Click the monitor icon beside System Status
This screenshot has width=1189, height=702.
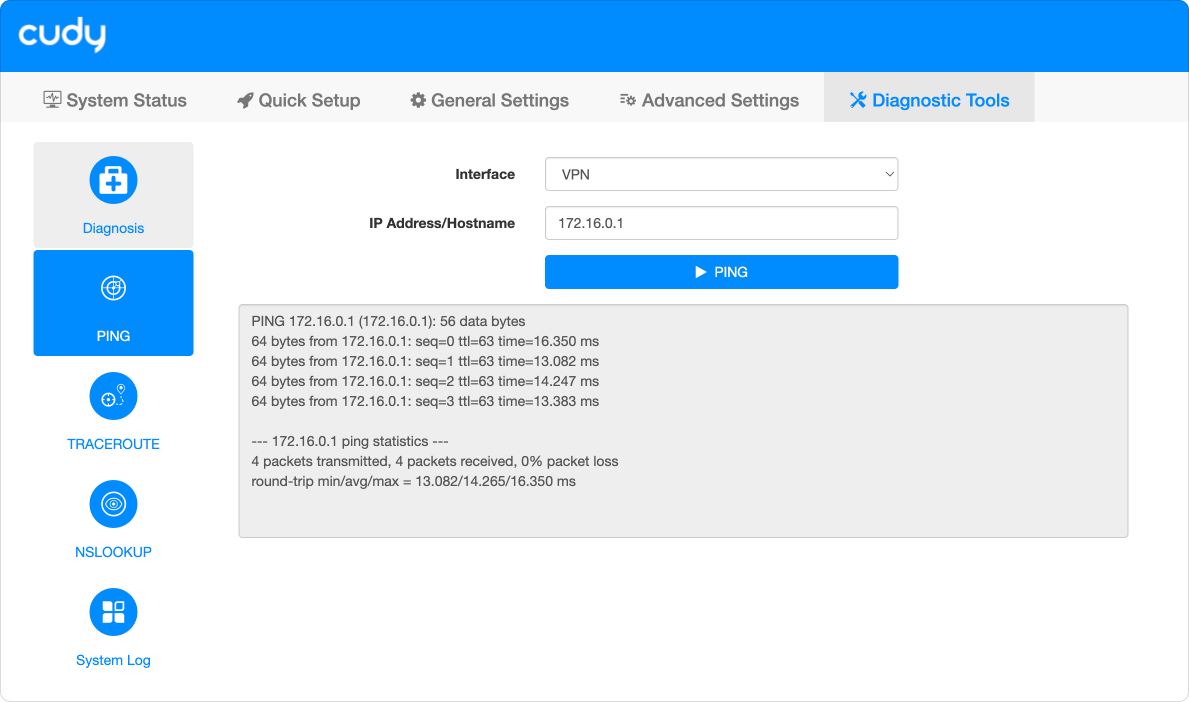tap(53, 100)
